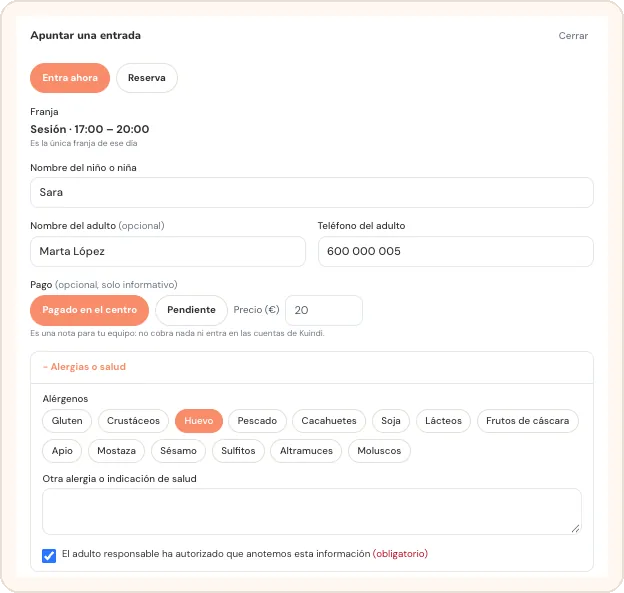Toggle the Sésamo allergen chip
The width and height of the screenshot is (624, 593).
point(178,451)
